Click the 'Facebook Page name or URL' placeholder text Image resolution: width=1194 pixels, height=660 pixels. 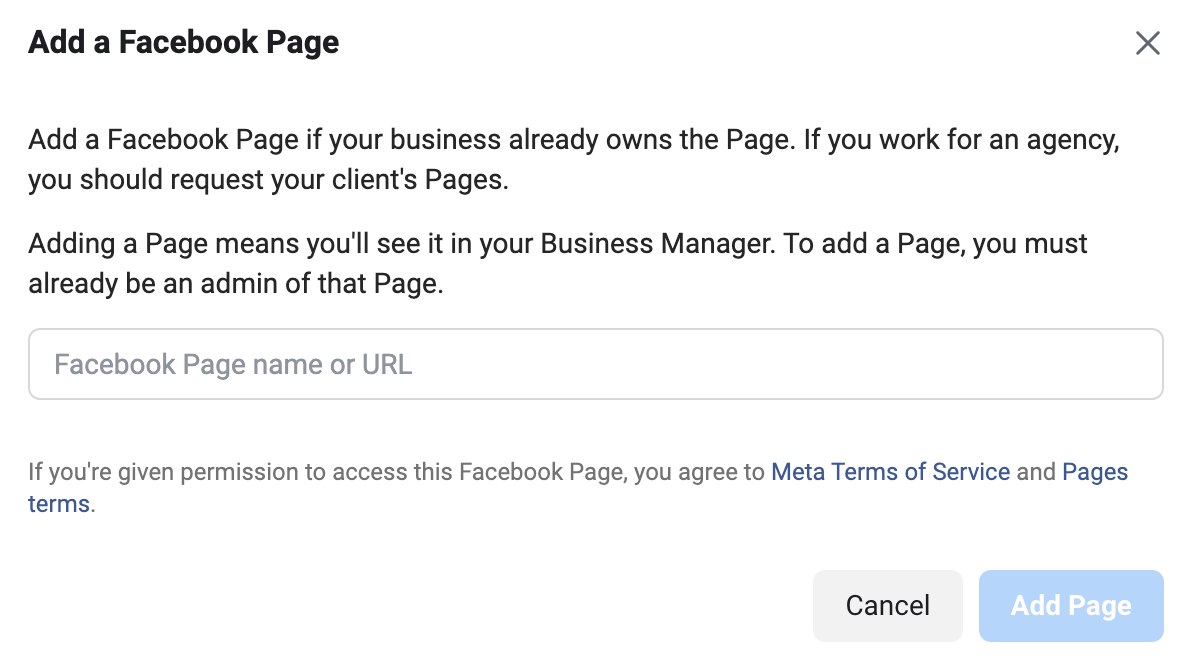(233, 365)
